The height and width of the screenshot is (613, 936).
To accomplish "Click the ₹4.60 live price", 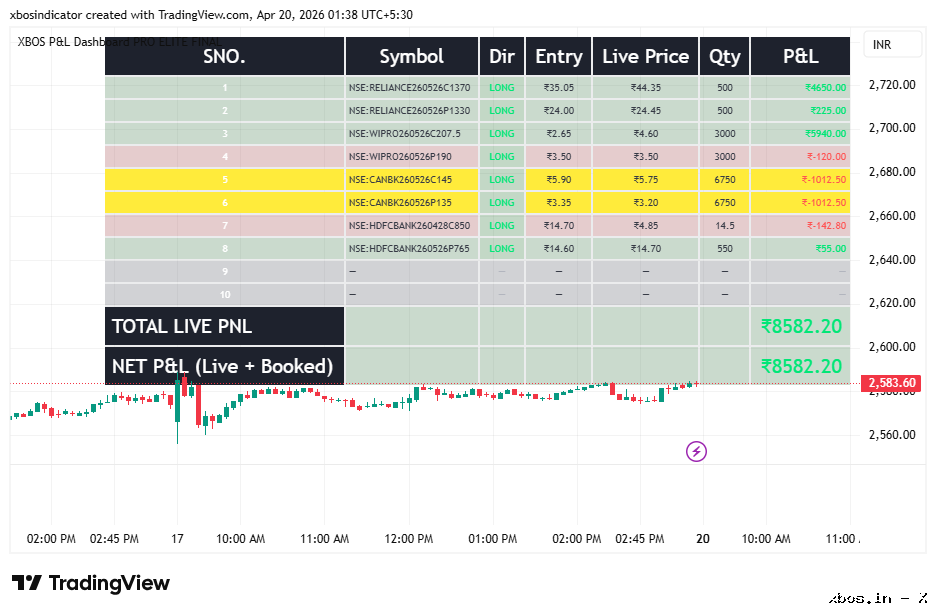I will tap(646, 134).
